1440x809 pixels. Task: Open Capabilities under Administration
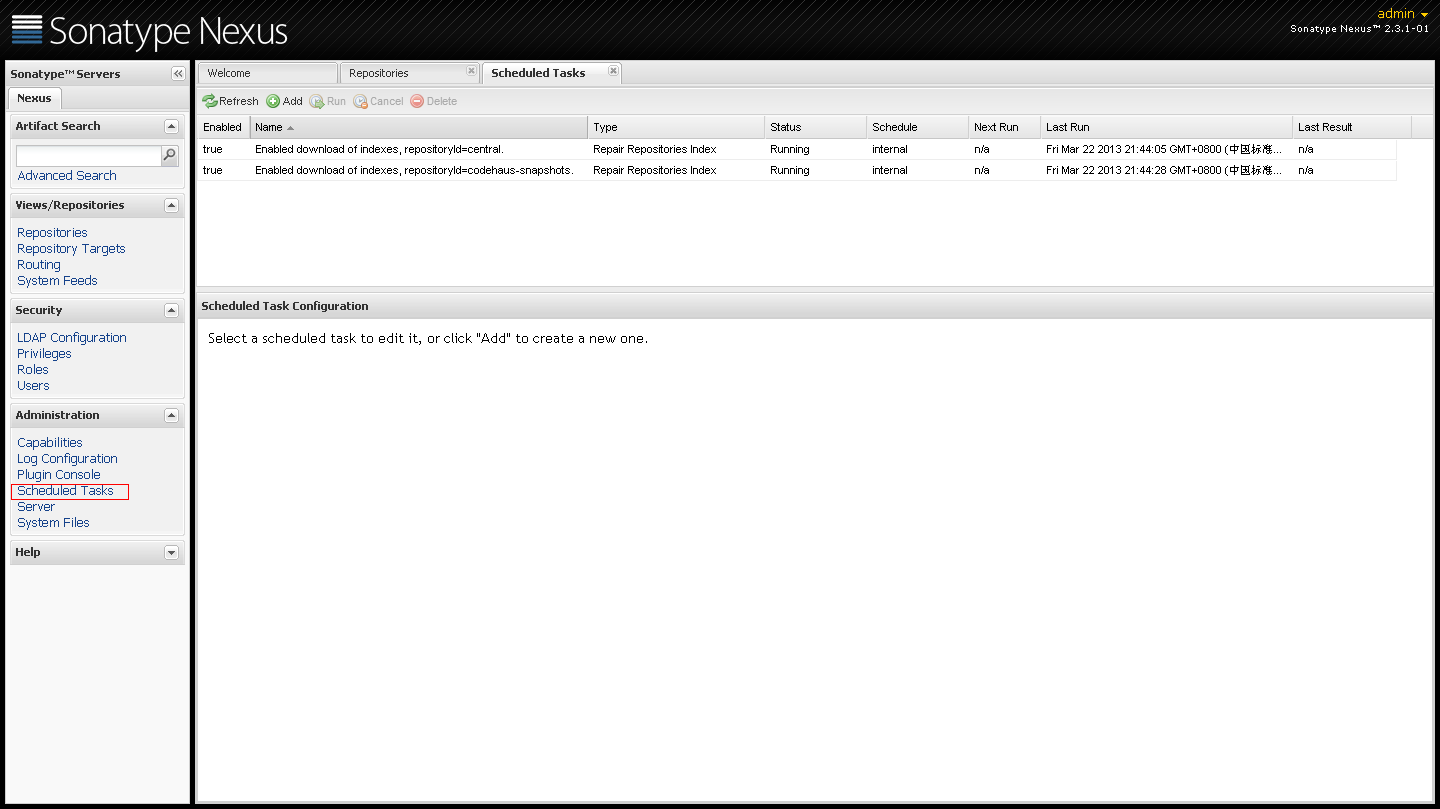pyautogui.click(x=50, y=443)
